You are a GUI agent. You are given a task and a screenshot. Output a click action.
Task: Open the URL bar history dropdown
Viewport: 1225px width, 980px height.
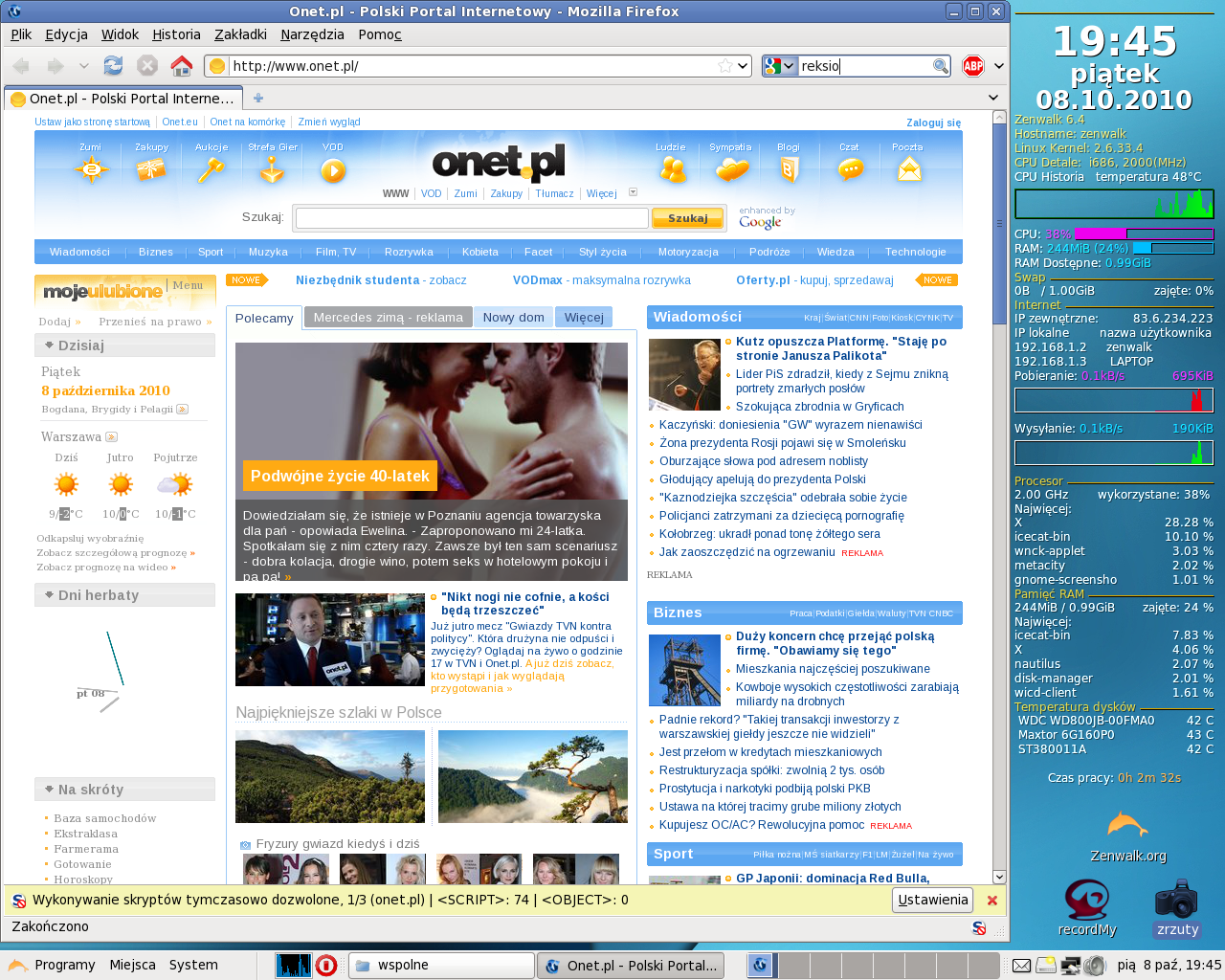742,66
